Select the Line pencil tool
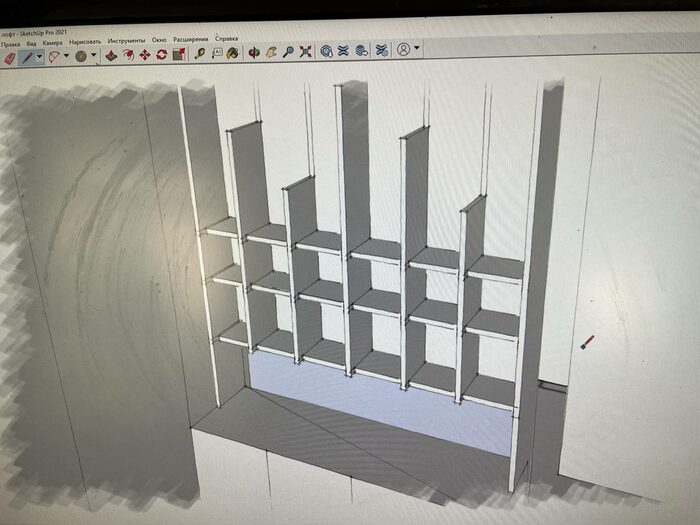Image resolution: width=700 pixels, height=525 pixels. [x=26, y=57]
